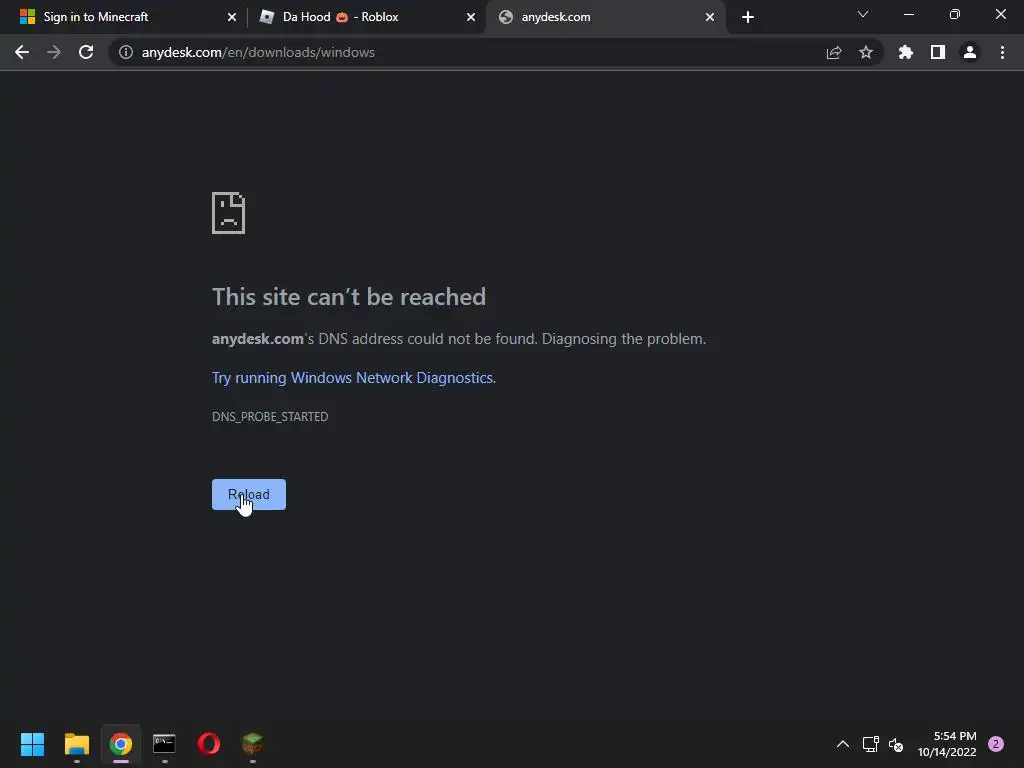Image resolution: width=1024 pixels, height=768 pixels.
Task: Close the Chrome window
Action: (1000, 14)
